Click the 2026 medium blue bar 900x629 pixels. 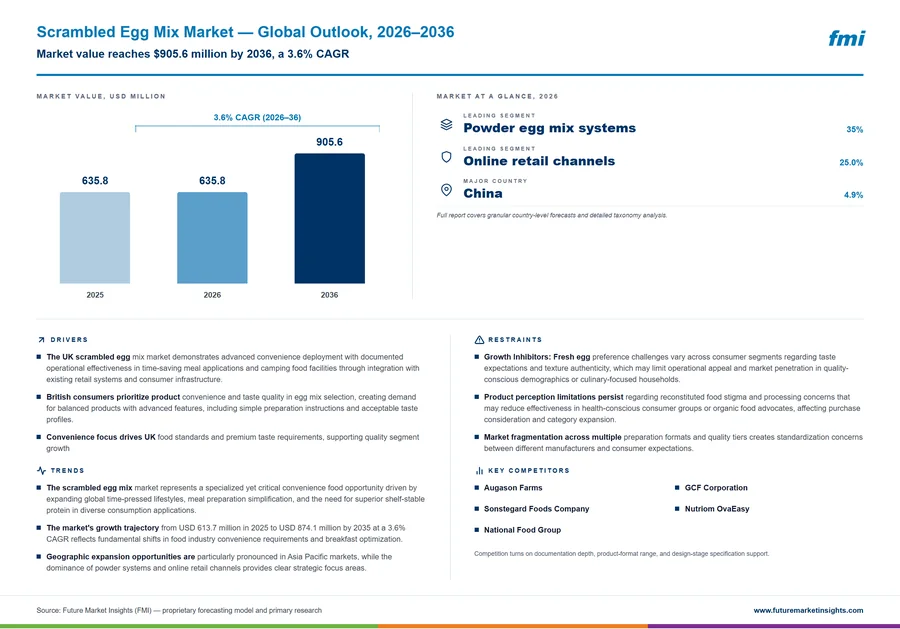[x=212, y=238]
